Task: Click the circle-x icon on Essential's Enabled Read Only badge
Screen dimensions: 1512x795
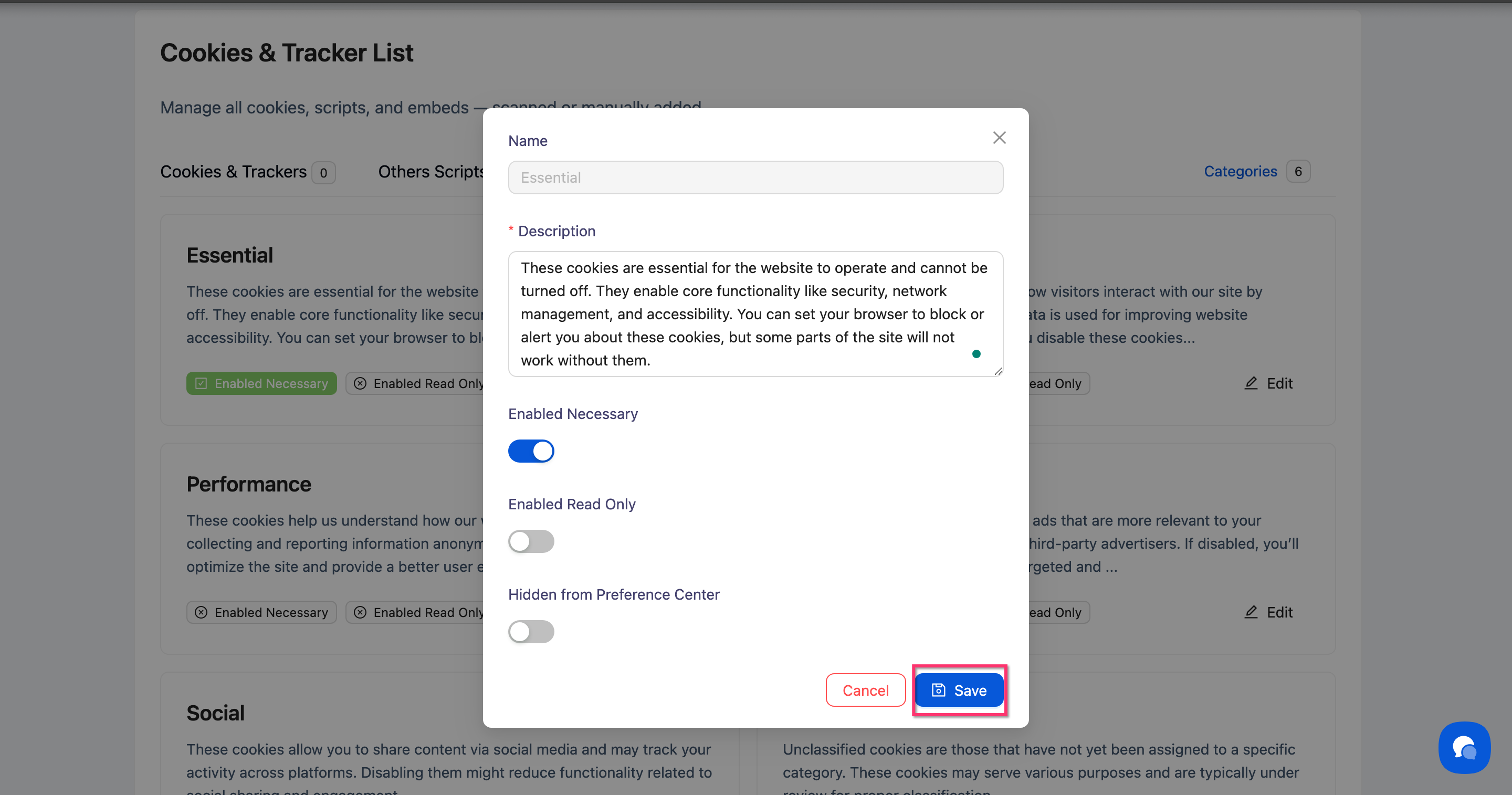Action: click(x=360, y=383)
